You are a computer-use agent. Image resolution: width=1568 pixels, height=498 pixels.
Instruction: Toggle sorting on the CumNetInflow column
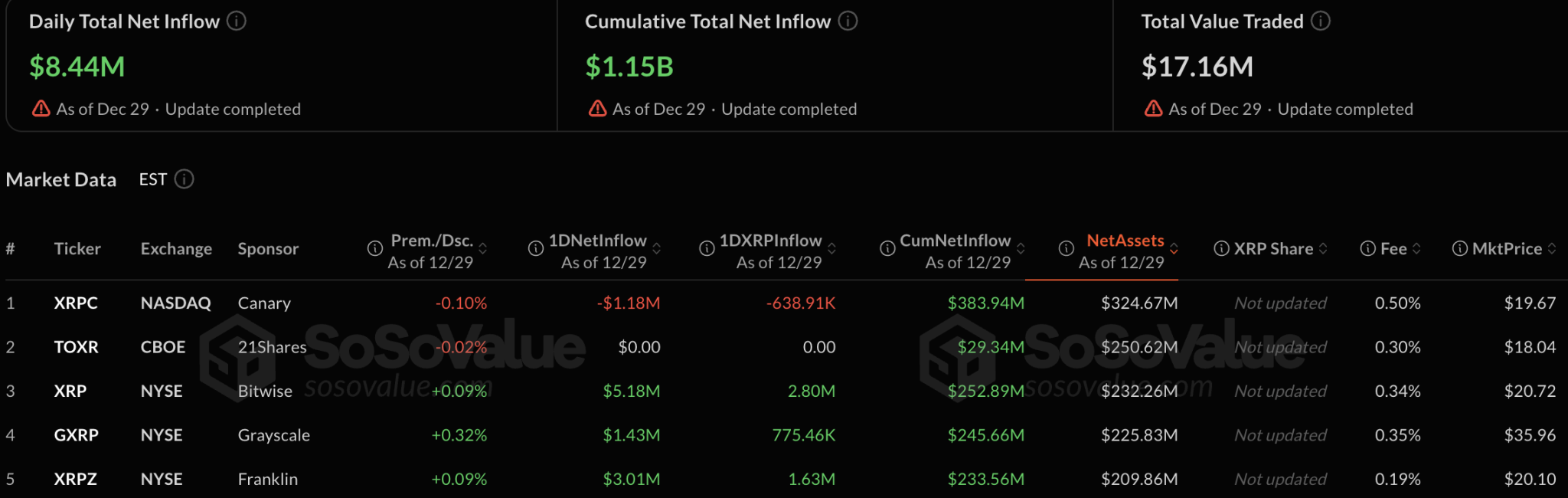pyautogui.click(x=1021, y=248)
